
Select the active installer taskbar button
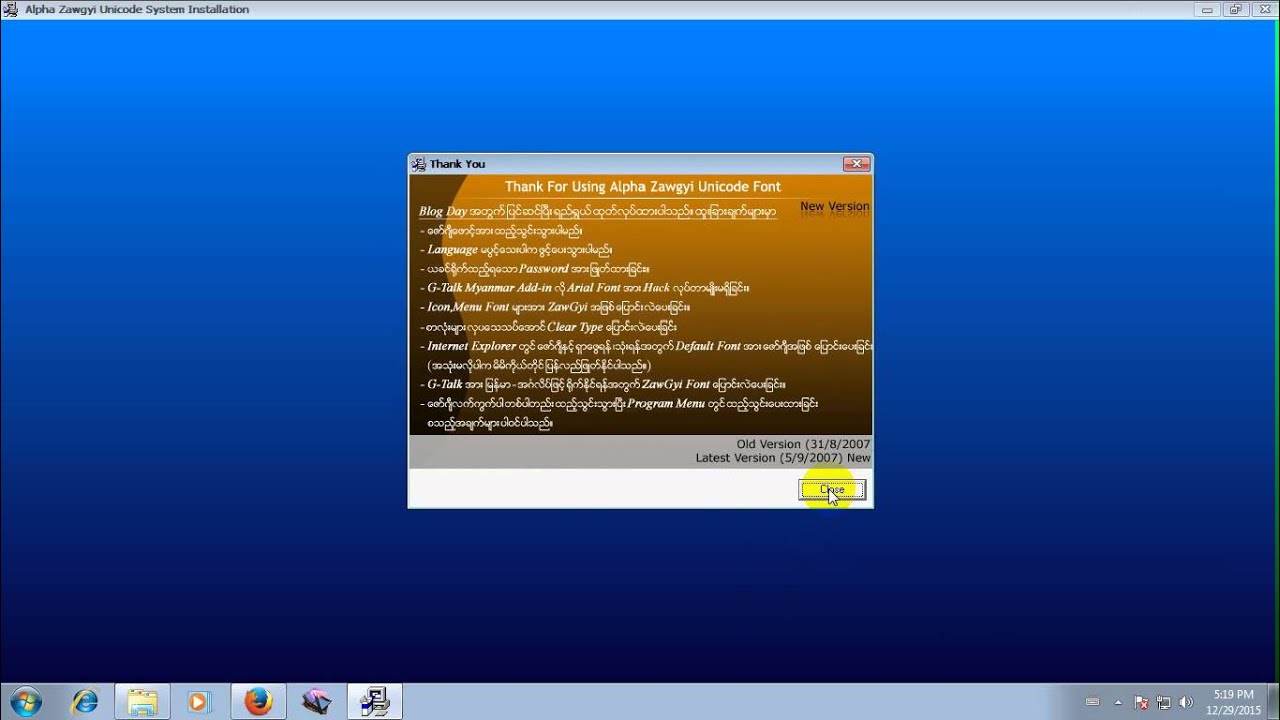pos(375,702)
